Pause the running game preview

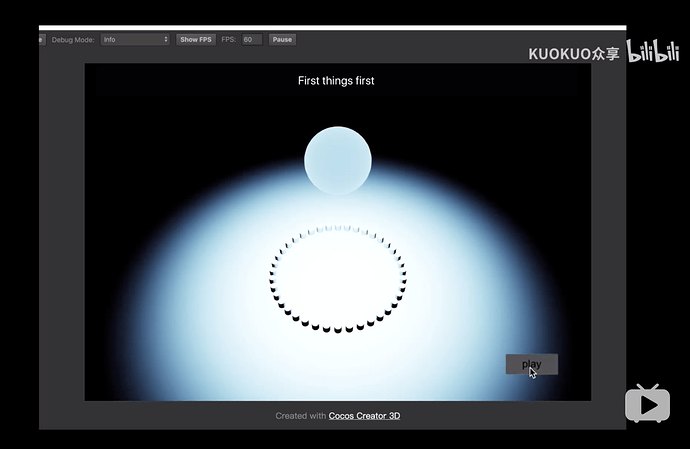(x=282, y=40)
